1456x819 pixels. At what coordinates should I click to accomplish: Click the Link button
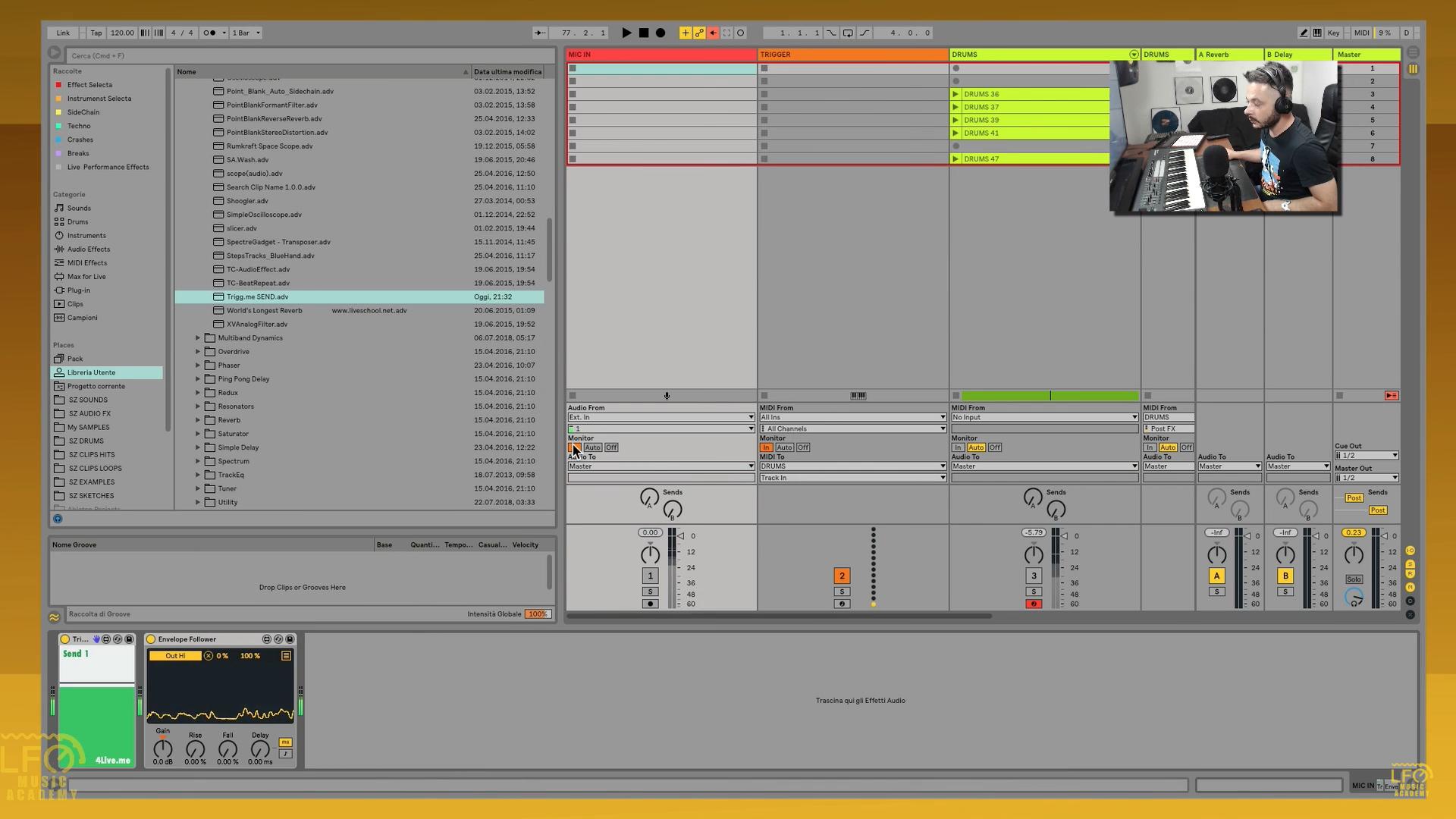63,33
